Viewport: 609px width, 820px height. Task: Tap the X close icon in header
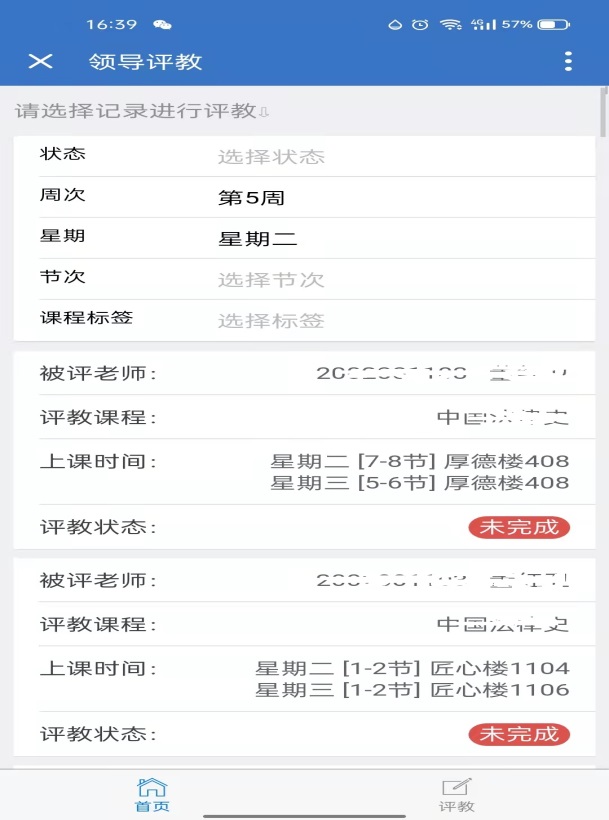coord(40,61)
